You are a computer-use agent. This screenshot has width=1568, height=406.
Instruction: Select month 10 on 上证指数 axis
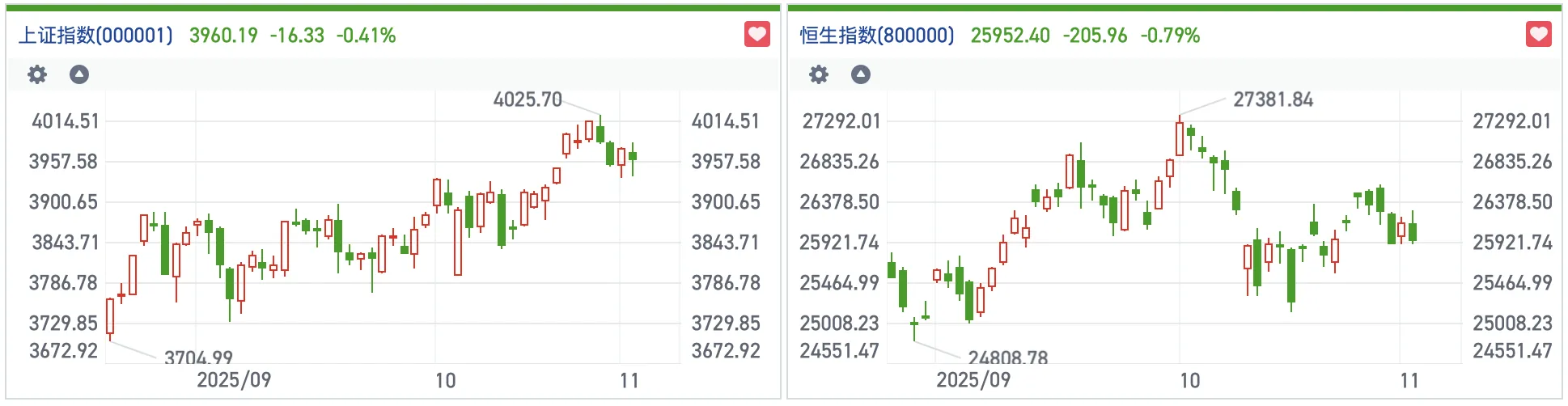pos(445,380)
